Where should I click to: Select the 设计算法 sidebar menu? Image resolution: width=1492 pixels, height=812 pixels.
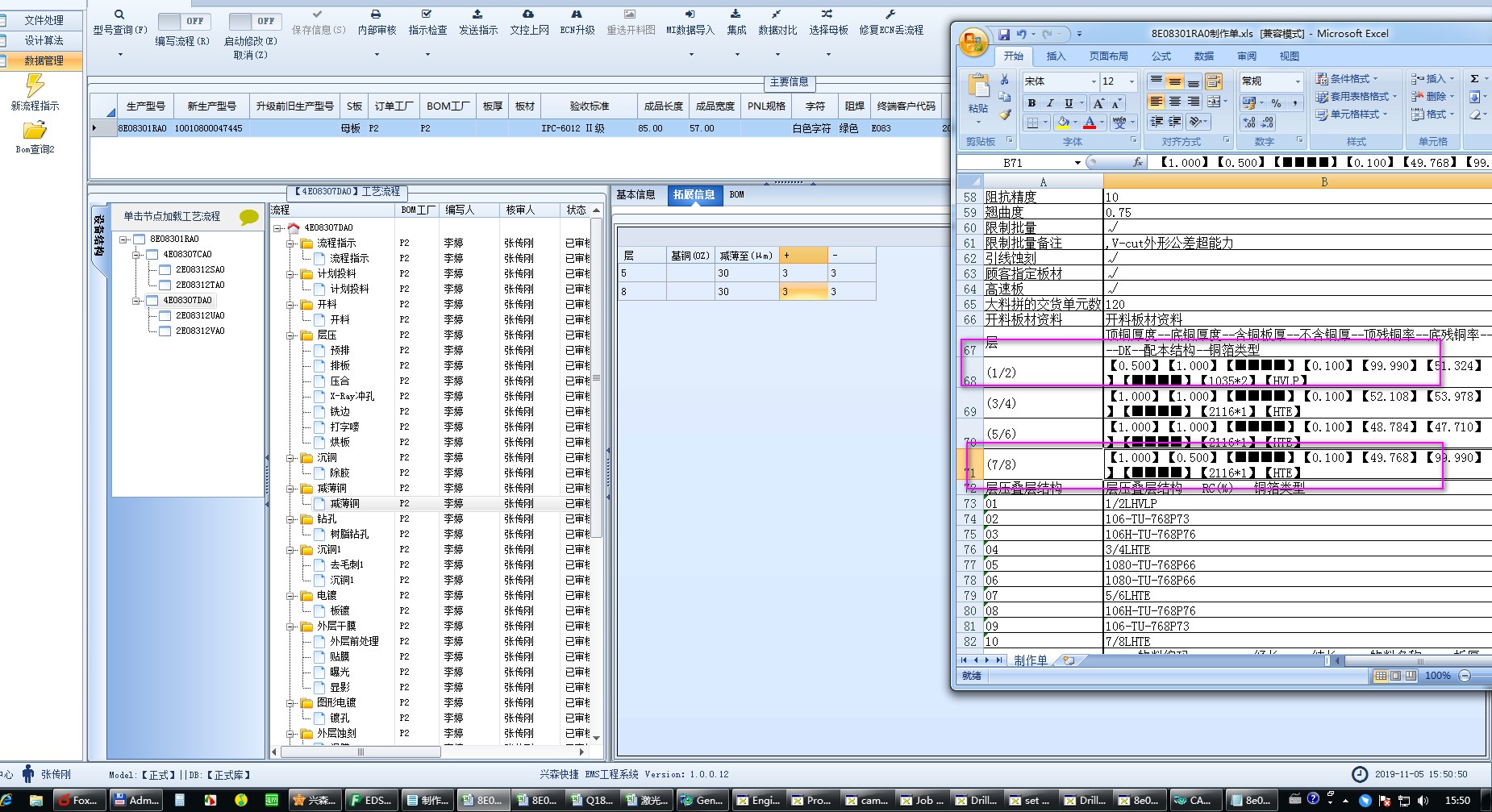44,40
